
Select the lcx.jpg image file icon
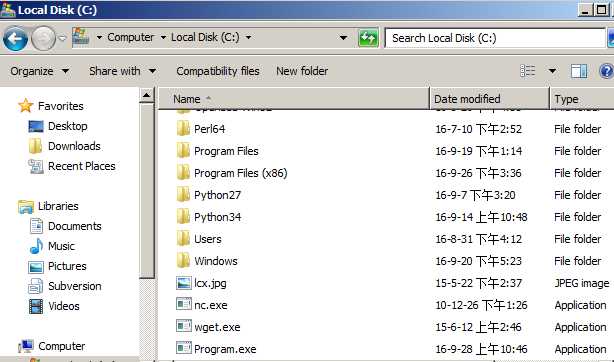click(x=184, y=283)
